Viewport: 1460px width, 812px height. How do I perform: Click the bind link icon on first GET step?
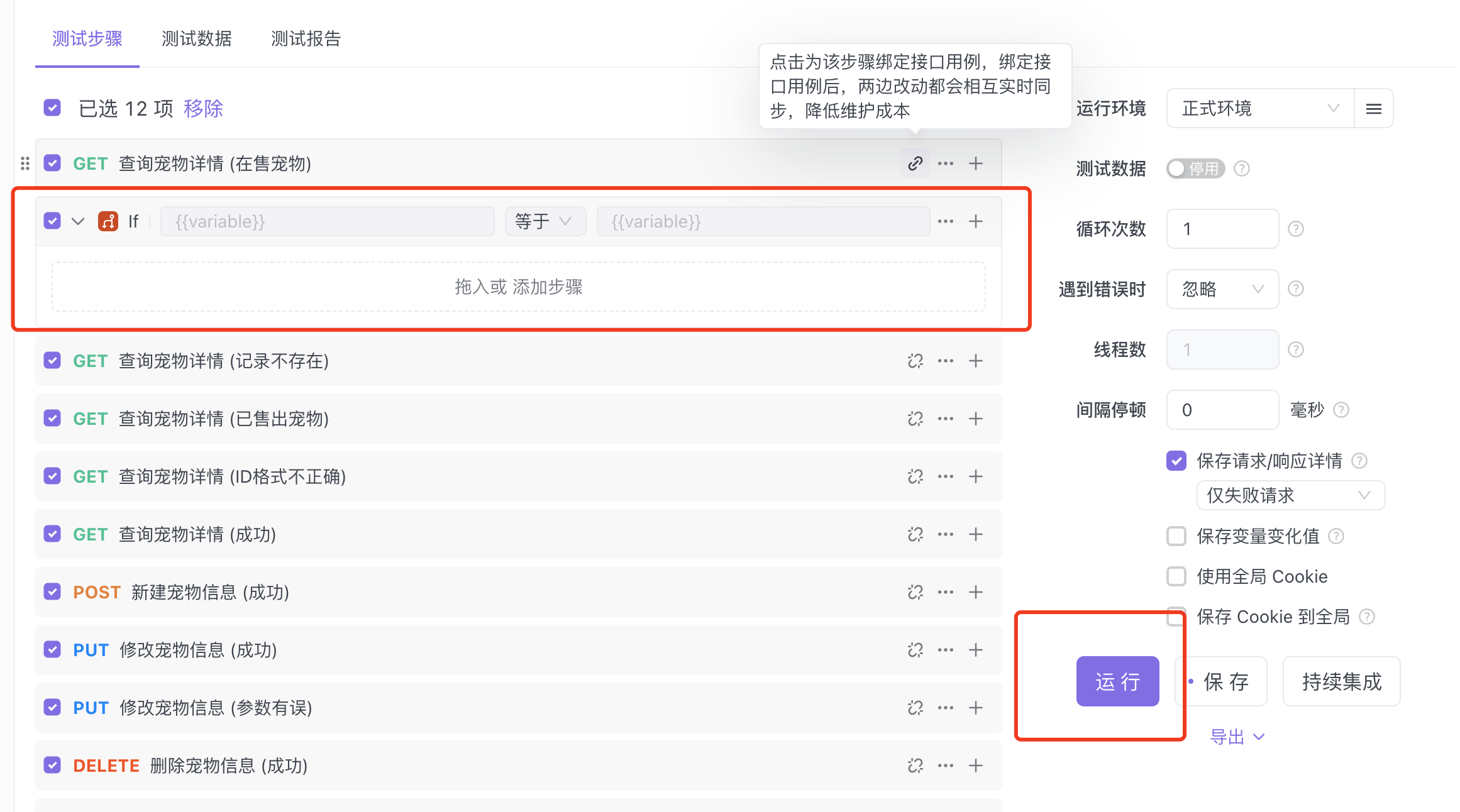click(x=915, y=163)
